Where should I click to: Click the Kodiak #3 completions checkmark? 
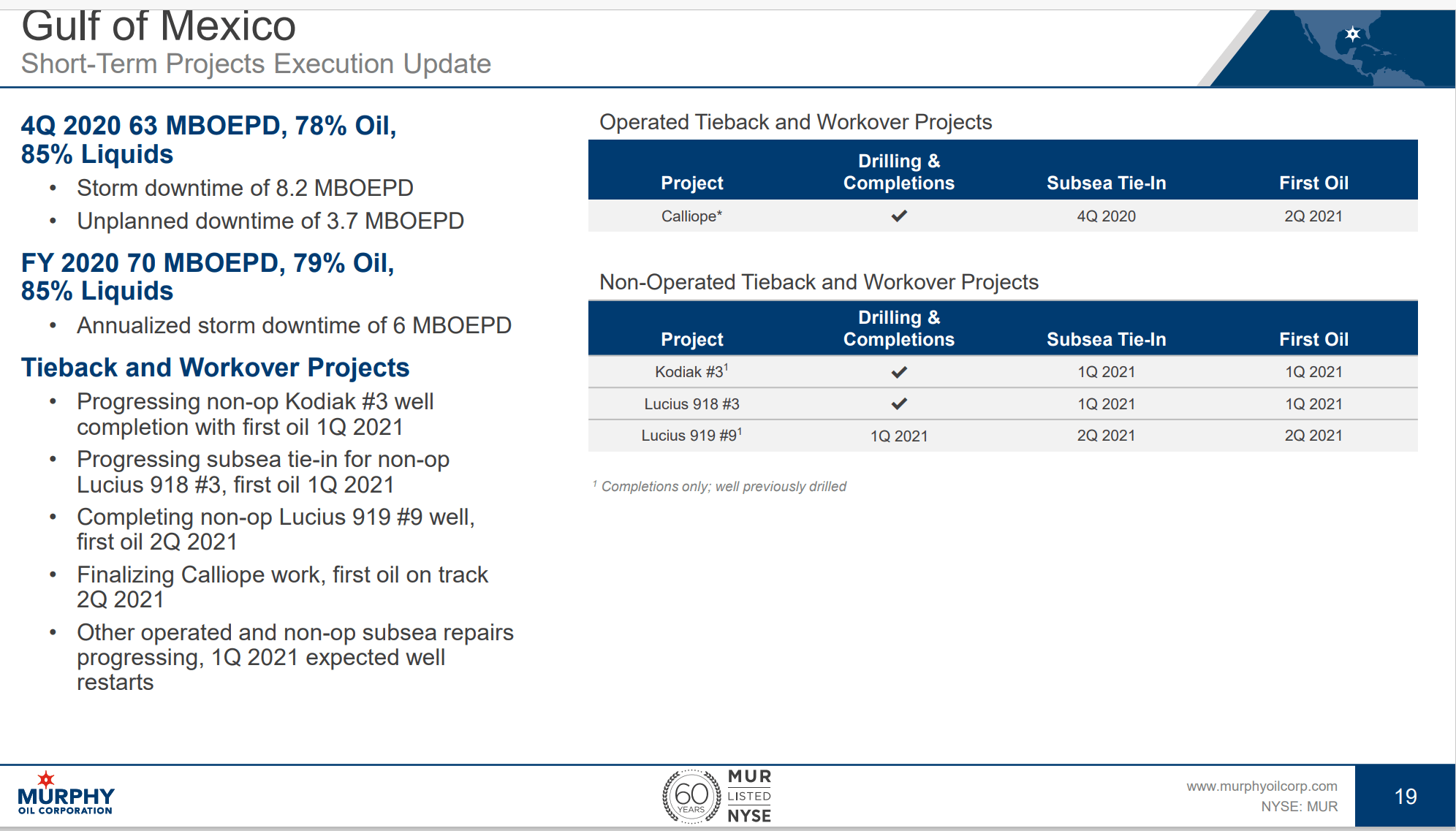coord(900,371)
